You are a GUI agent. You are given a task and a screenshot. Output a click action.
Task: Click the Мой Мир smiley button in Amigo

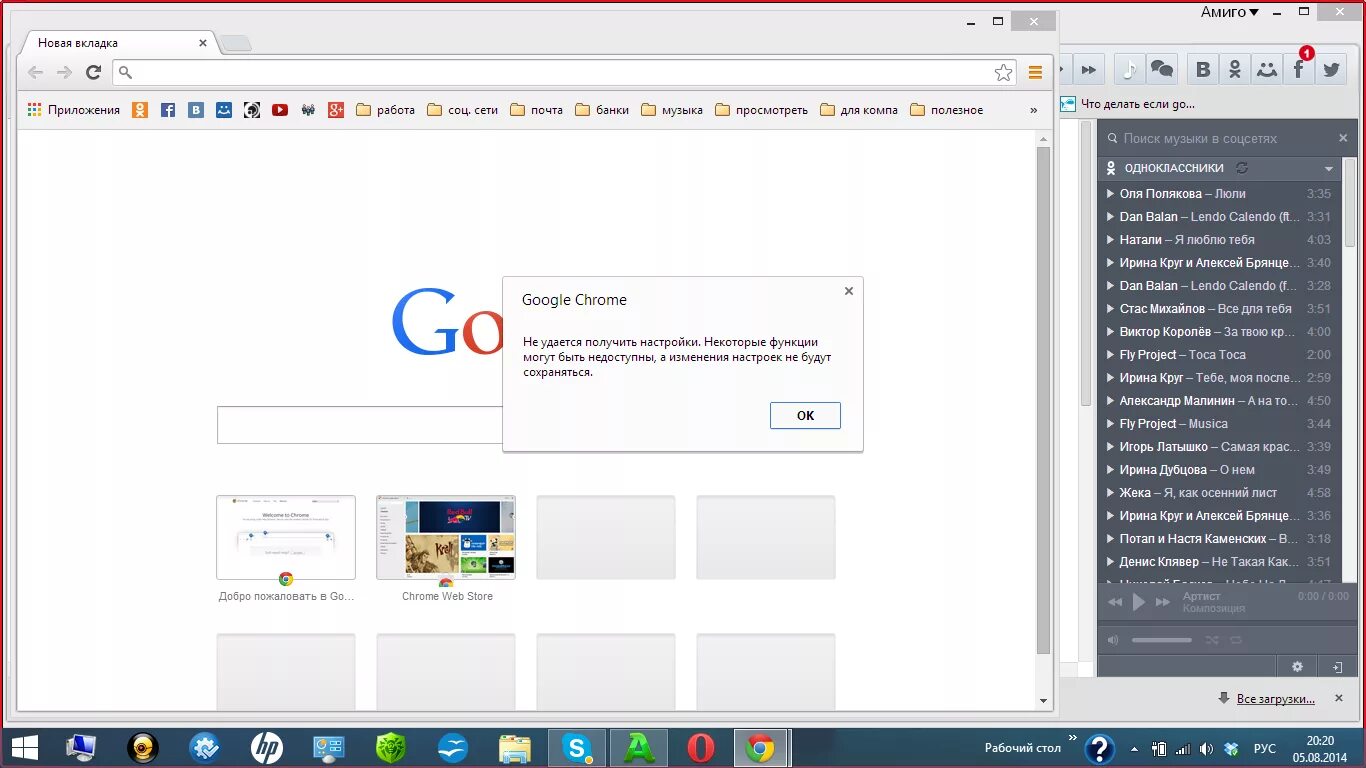pyautogui.click(x=1267, y=69)
